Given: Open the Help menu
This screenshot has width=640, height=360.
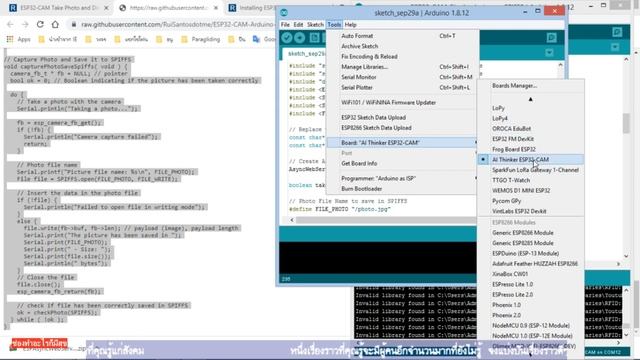Looking at the screenshot, I should (350, 24).
